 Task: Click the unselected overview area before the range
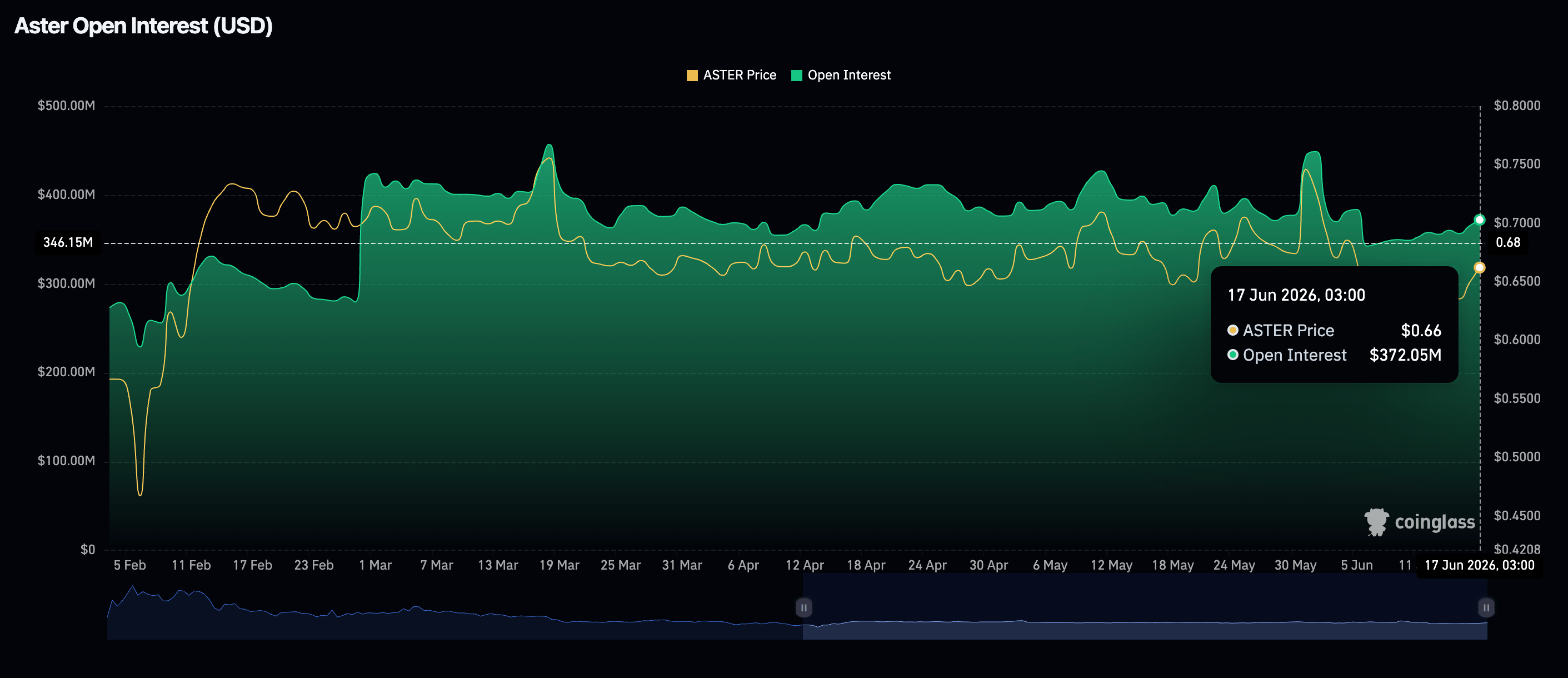pos(455,607)
